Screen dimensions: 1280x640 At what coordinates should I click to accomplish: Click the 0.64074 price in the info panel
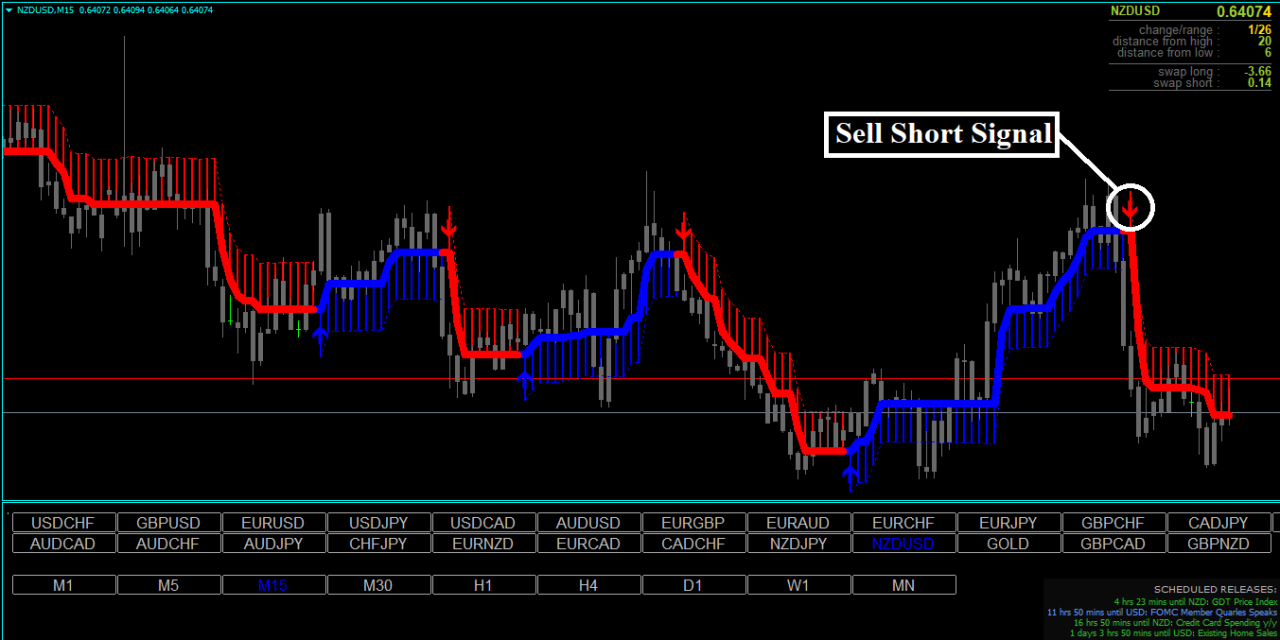(1244, 12)
